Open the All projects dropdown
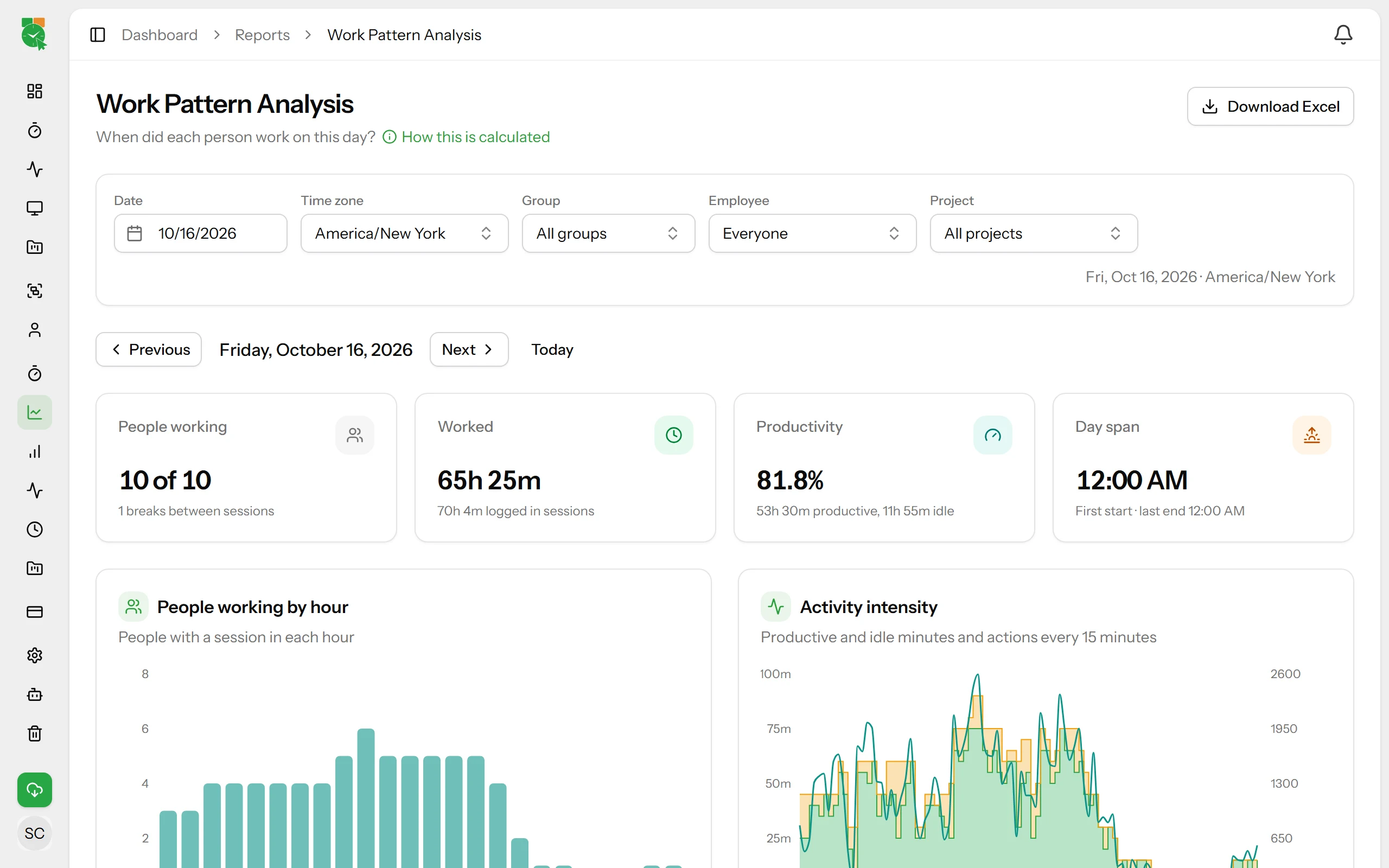This screenshot has width=1389, height=868. pos(1034,233)
